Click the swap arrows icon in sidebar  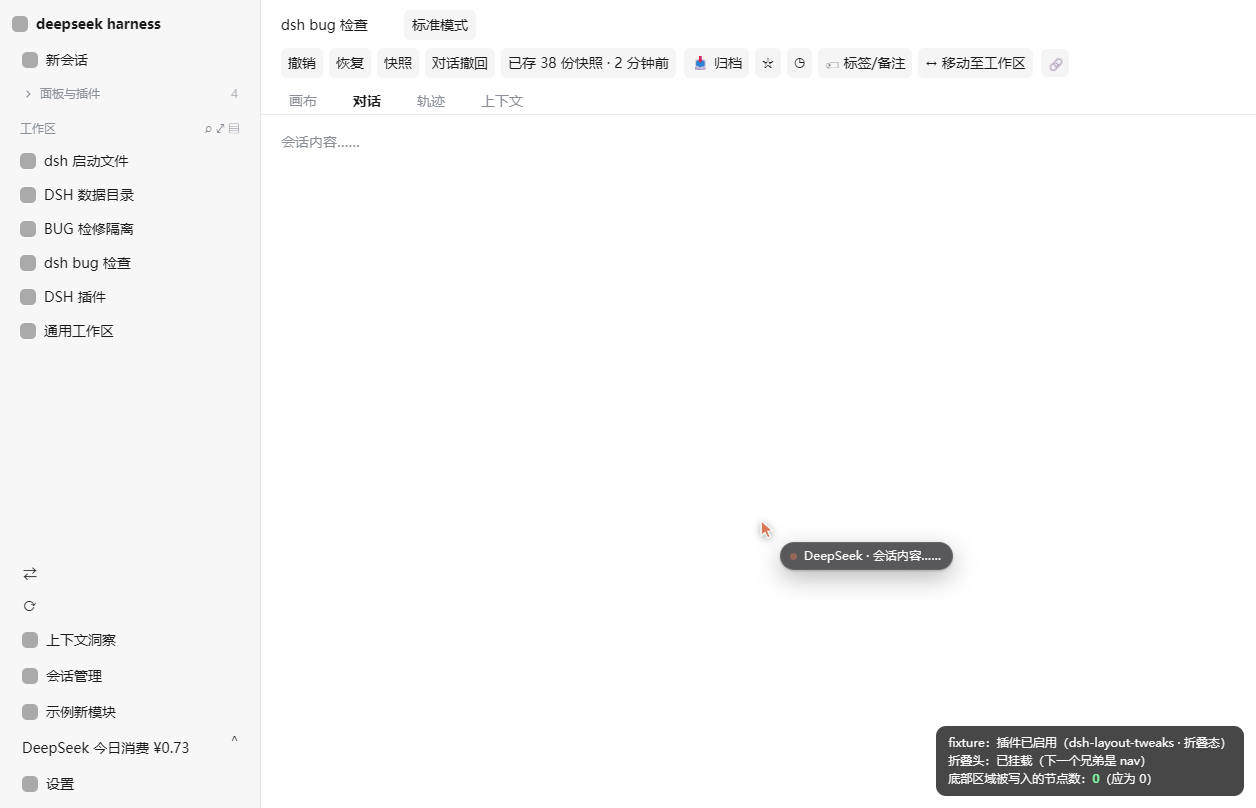(30, 573)
